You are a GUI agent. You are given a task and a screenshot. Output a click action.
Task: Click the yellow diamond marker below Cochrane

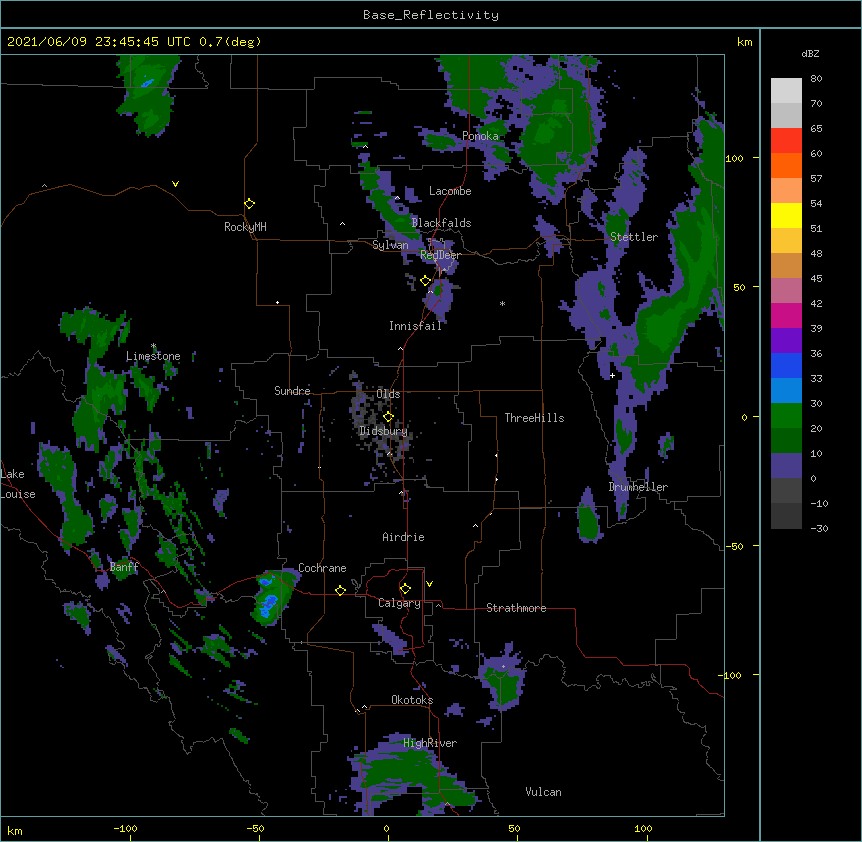(340, 590)
